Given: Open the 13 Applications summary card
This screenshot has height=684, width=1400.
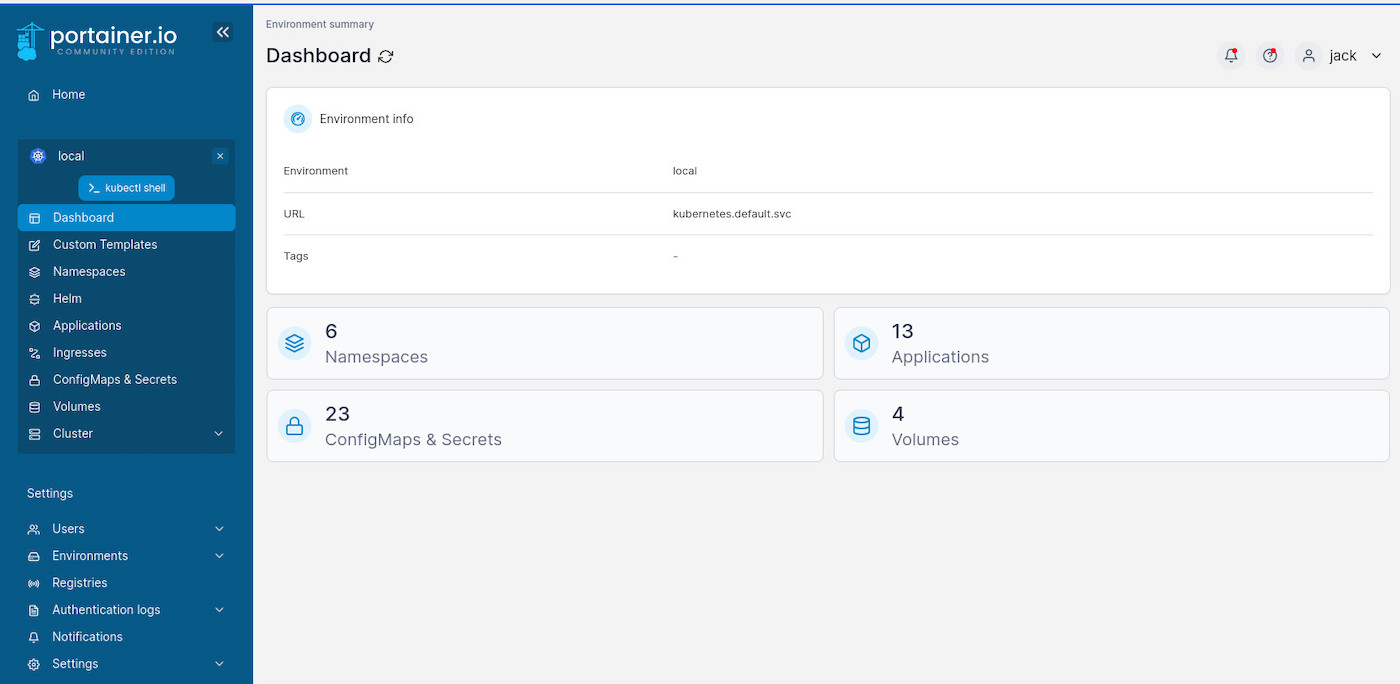Looking at the screenshot, I should pyautogui.click(x=1110, y=343).
